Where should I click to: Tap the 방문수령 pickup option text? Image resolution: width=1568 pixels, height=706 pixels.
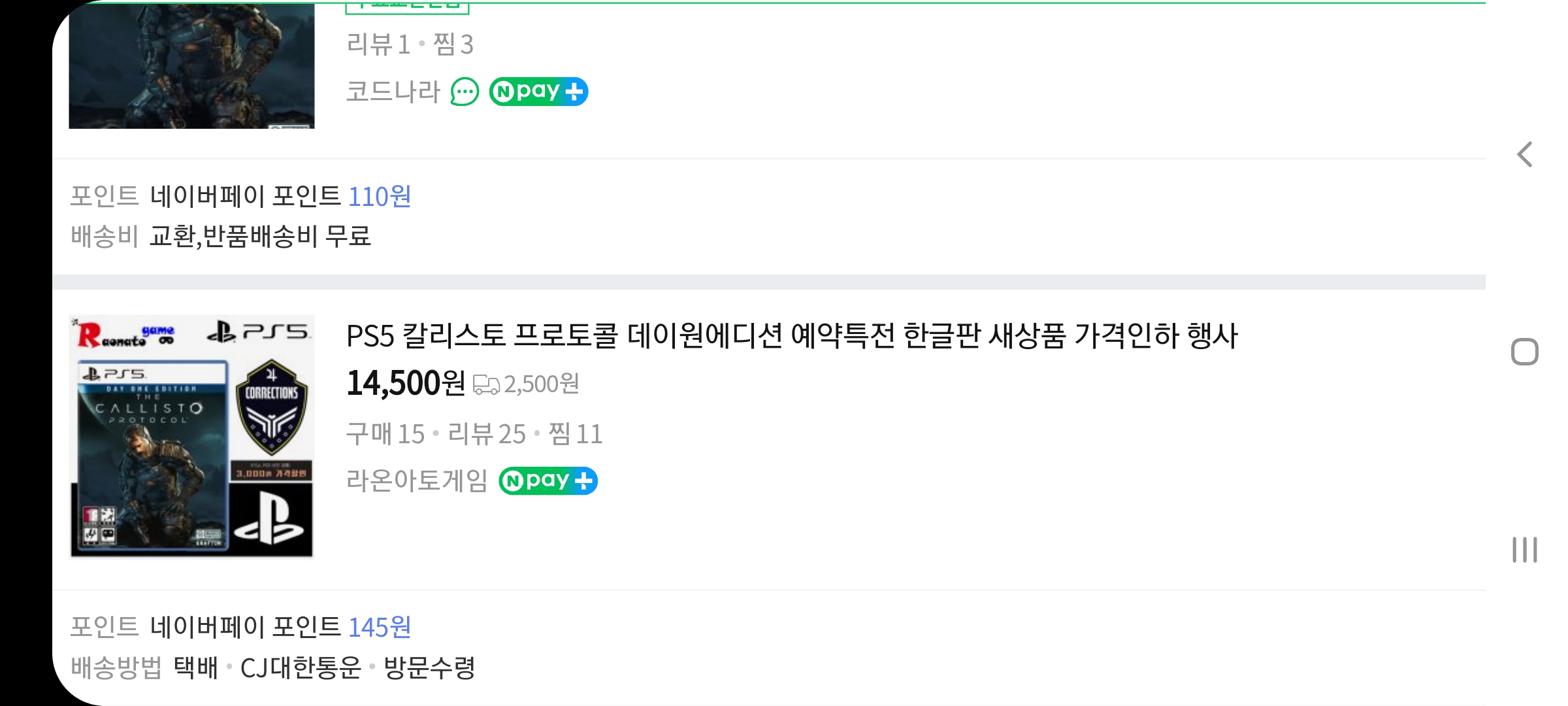429,667
